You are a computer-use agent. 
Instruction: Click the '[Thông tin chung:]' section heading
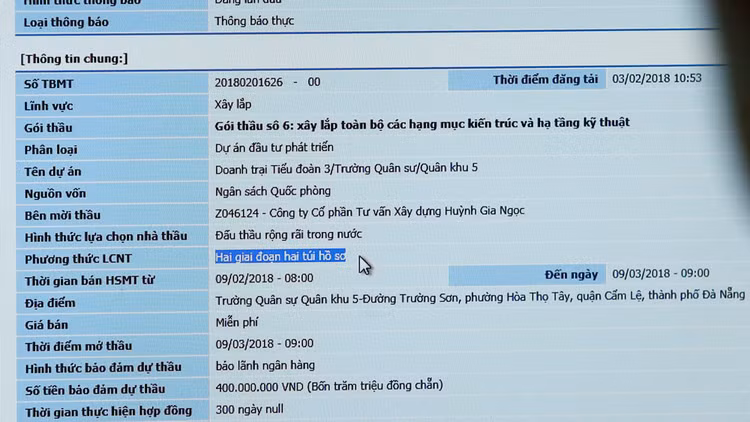[x=74, y=58]
